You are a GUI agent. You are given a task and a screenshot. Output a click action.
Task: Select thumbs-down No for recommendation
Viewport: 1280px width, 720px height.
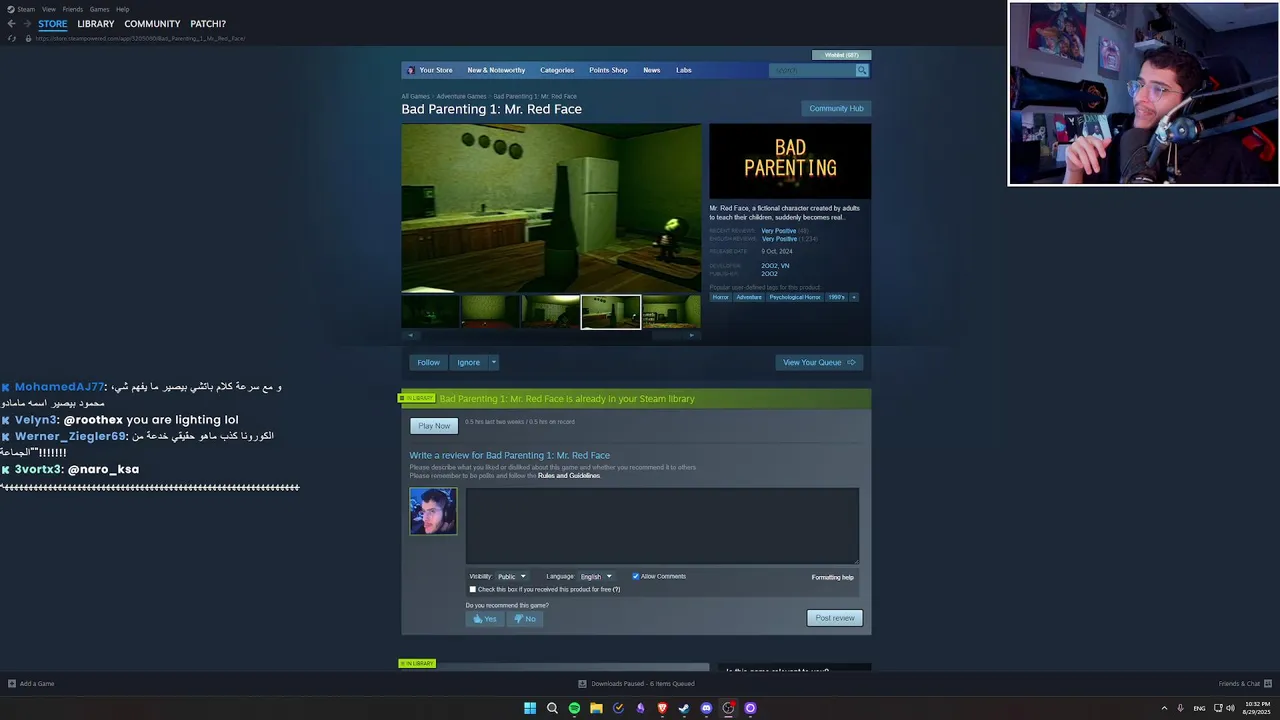pos(525,619)
